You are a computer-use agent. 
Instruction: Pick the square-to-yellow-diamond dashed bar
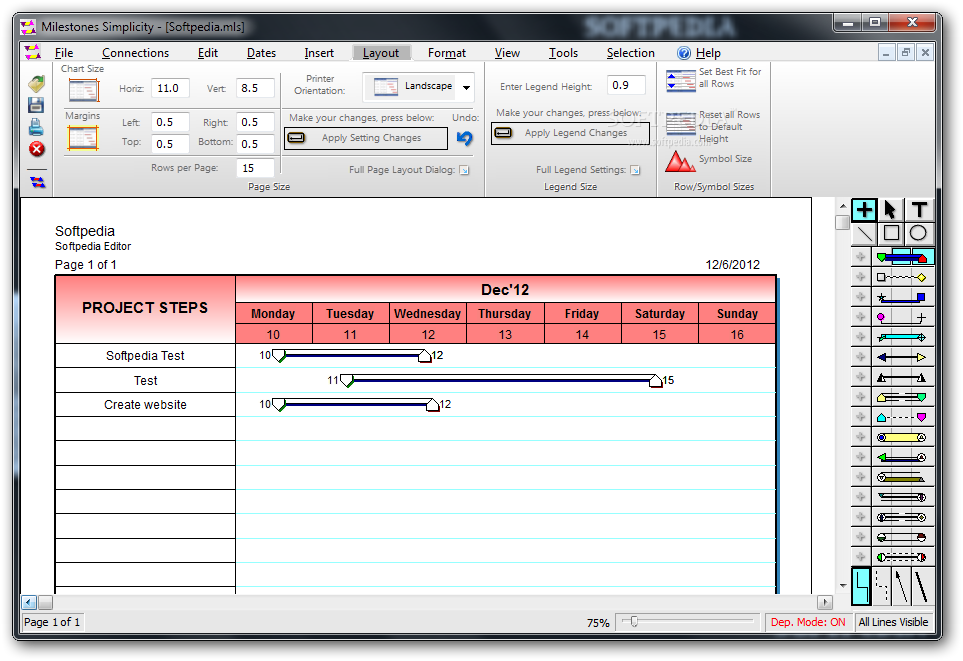(x=902, y=278)
